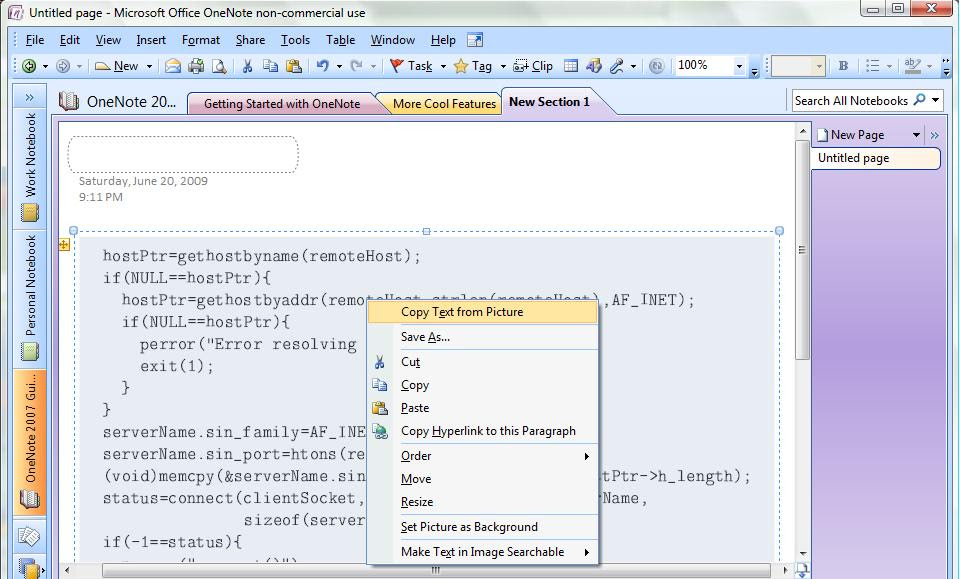Switch to Getting Started with OneNote tab
Viewport: 960px width, 579px height.
point(282,103)
